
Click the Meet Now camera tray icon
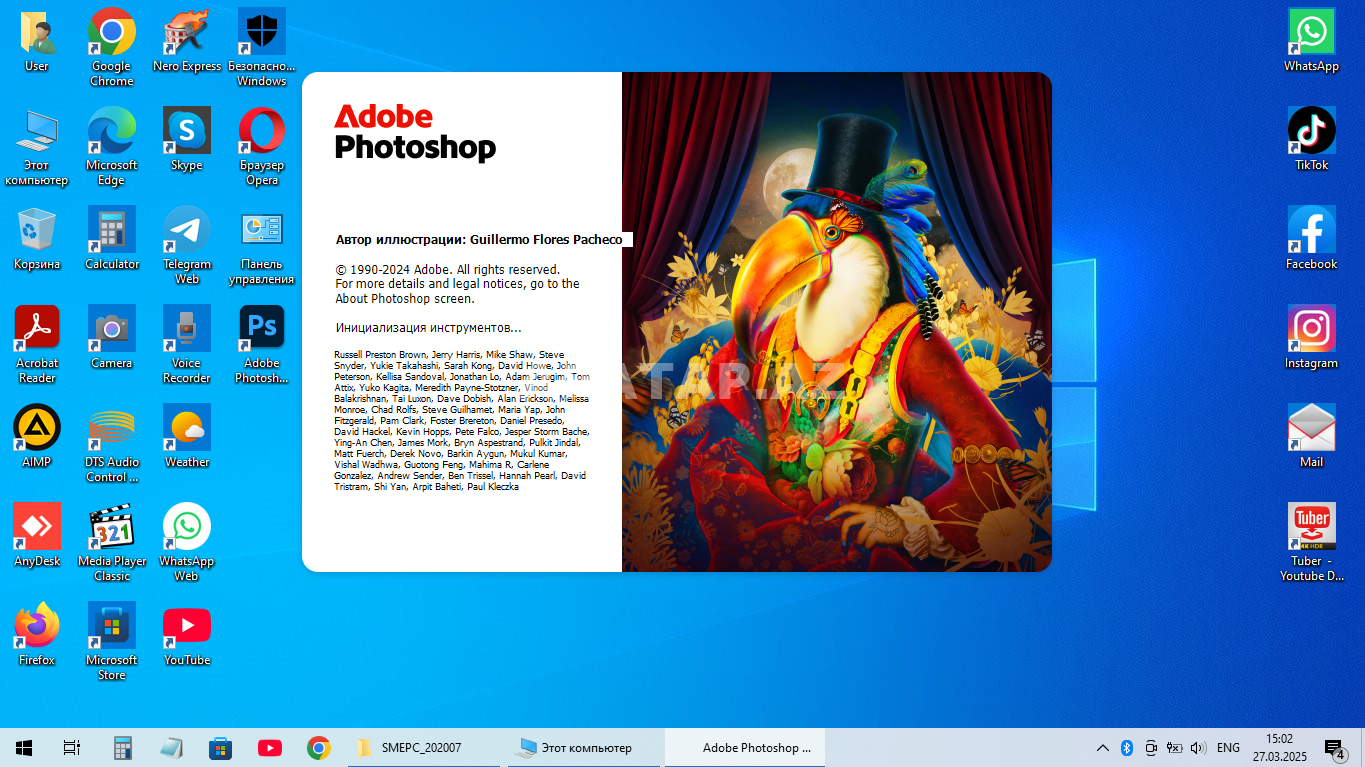[1151, 747]
